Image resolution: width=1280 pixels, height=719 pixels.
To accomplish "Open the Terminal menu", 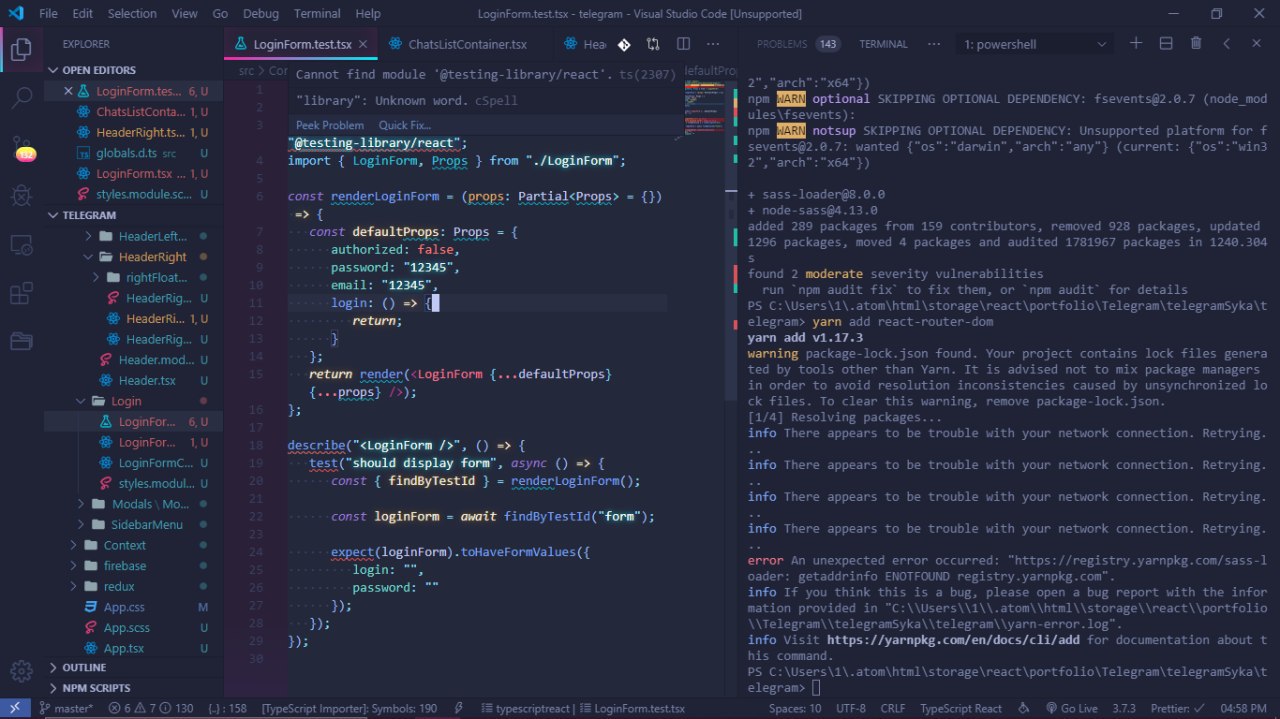I will tap(317, 14).
